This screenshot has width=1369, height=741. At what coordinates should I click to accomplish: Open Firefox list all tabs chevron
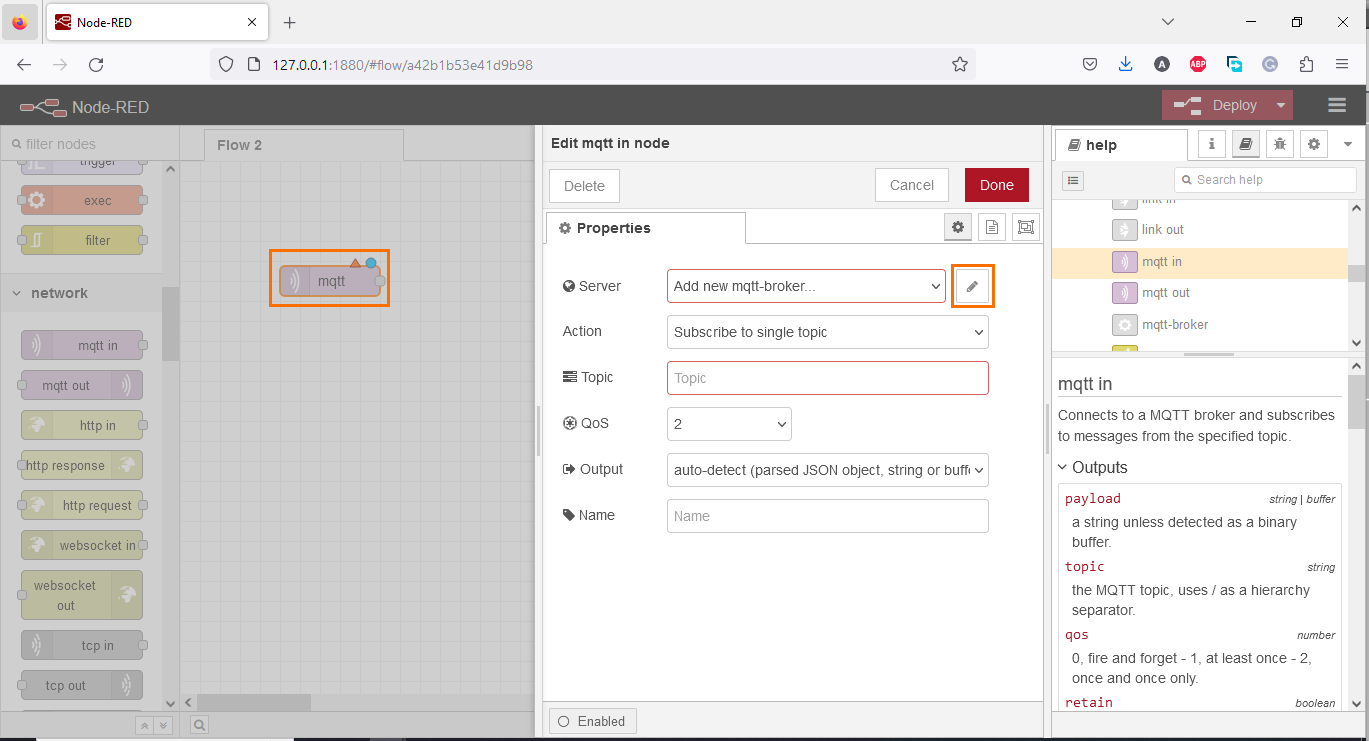click(x=1170, y=22)
